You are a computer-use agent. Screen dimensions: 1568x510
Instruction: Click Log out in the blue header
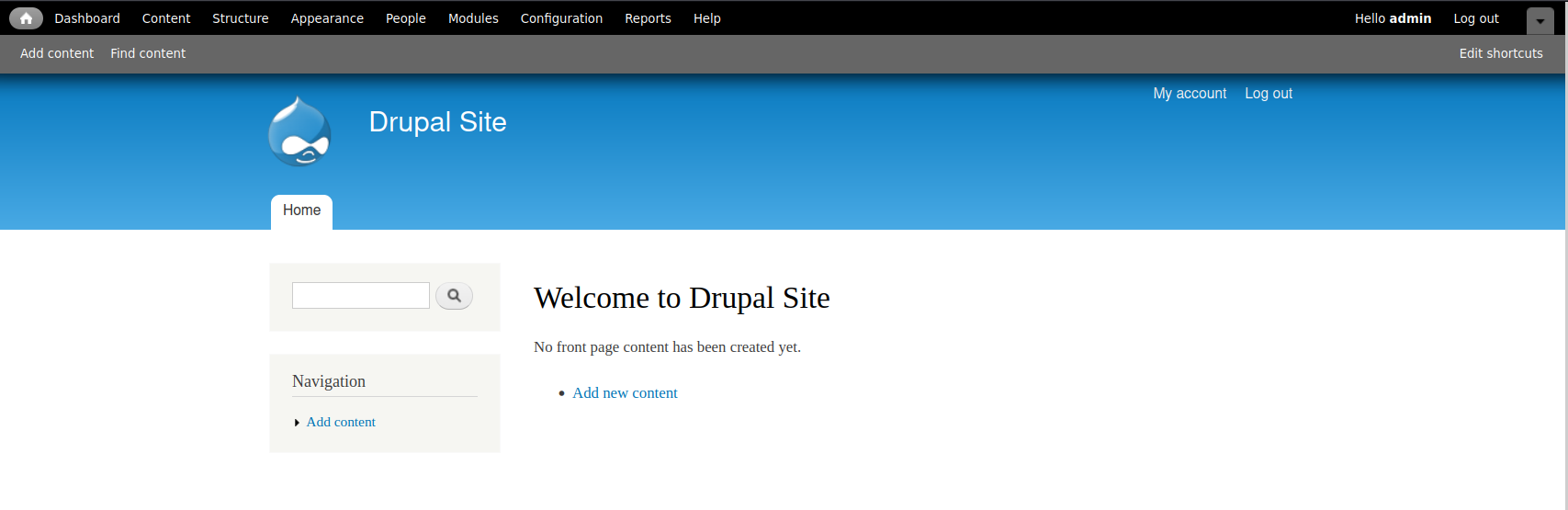(1269, 94)
